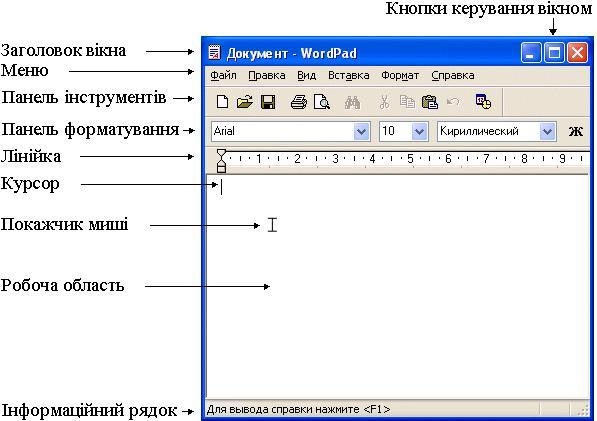Print the document using the printer icon
This screenshot has height=421, width=597.
point(298,102)
